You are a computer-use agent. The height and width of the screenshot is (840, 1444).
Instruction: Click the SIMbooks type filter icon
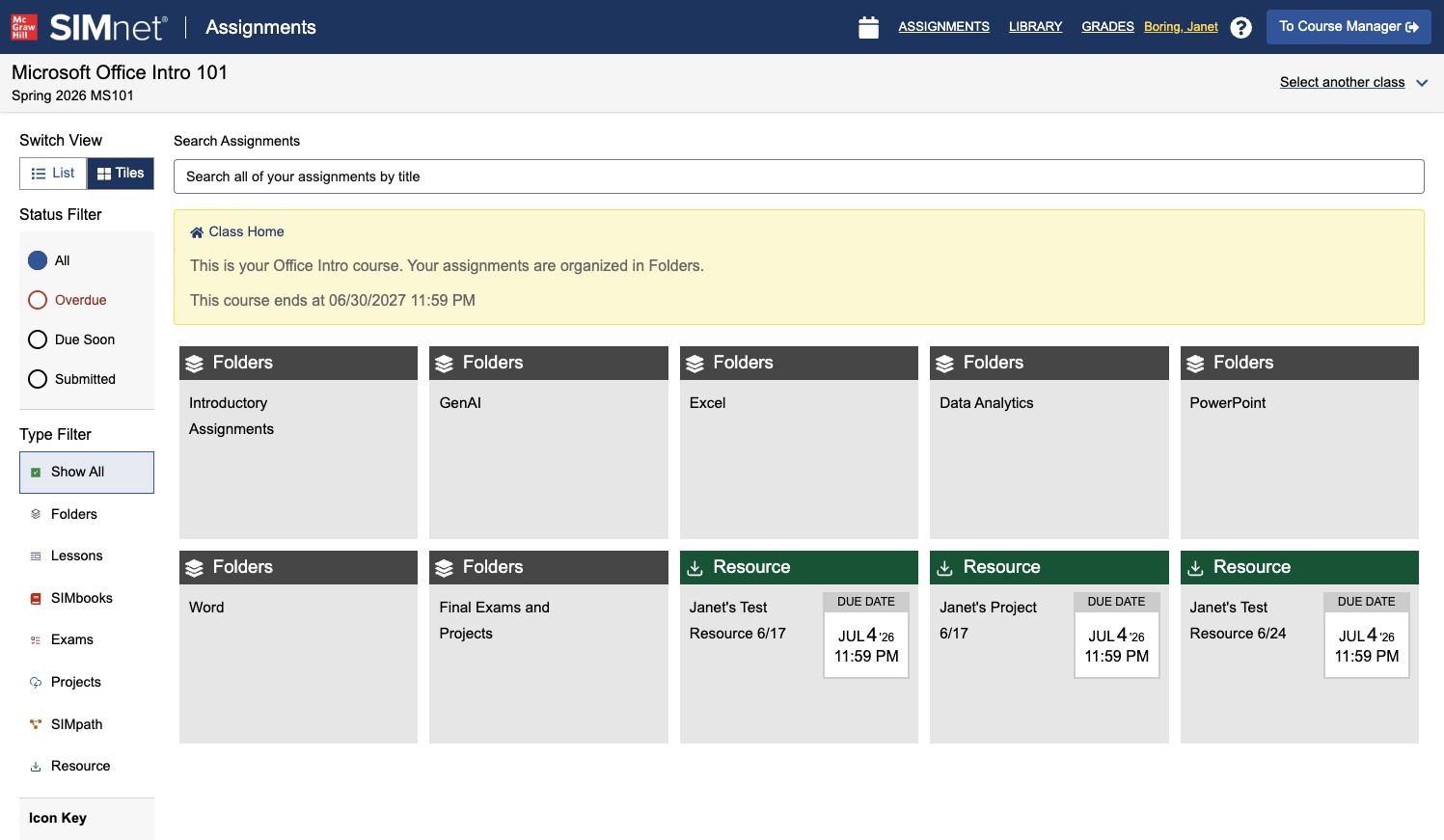36,599
